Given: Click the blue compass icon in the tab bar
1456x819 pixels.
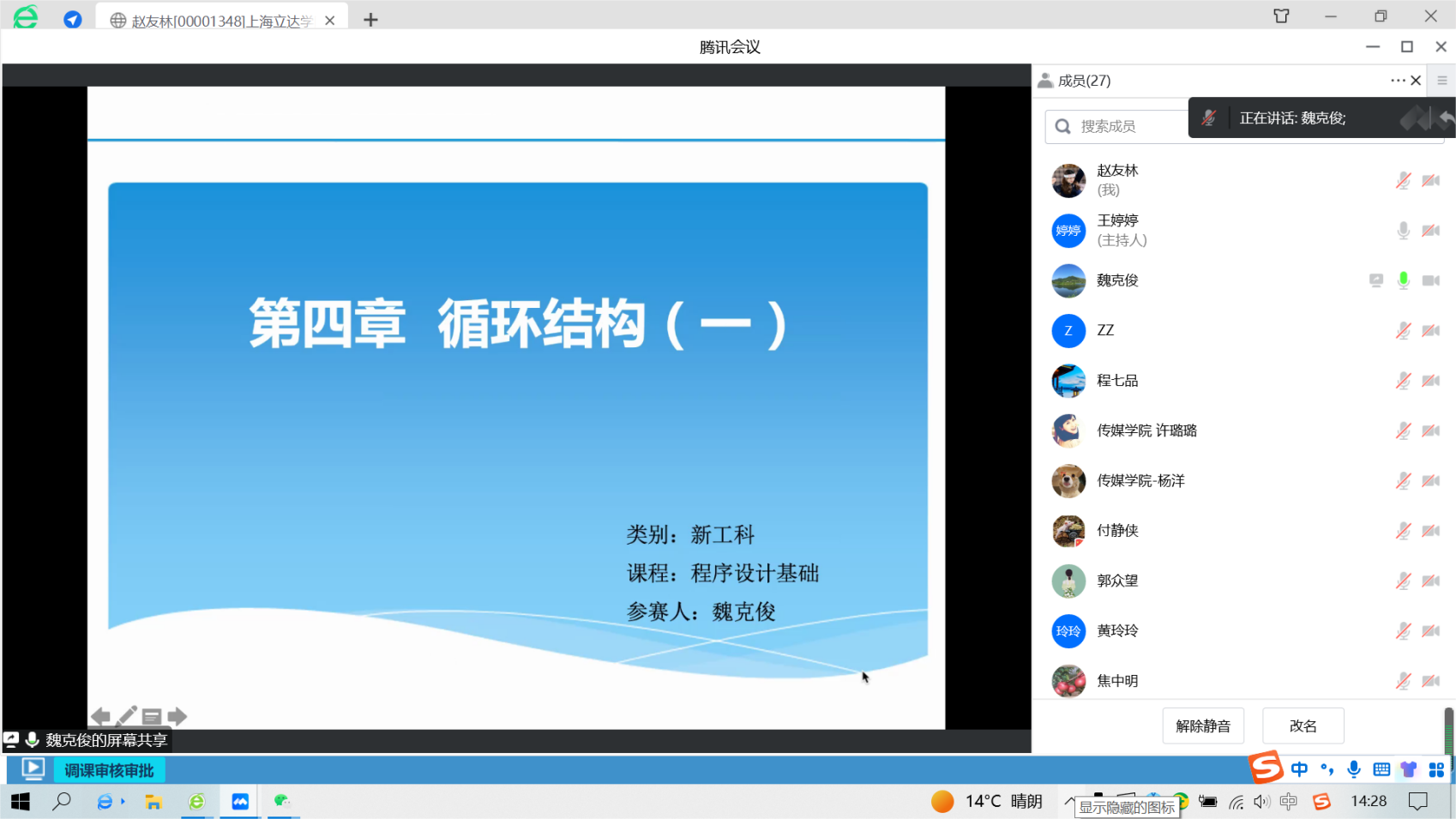Looking at the screenshot, I should coord(73,19).
